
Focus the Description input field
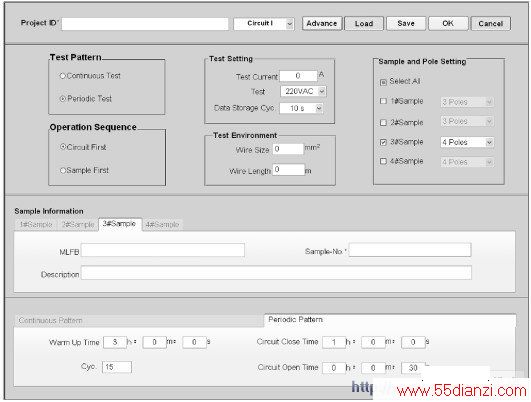[276, 273]
